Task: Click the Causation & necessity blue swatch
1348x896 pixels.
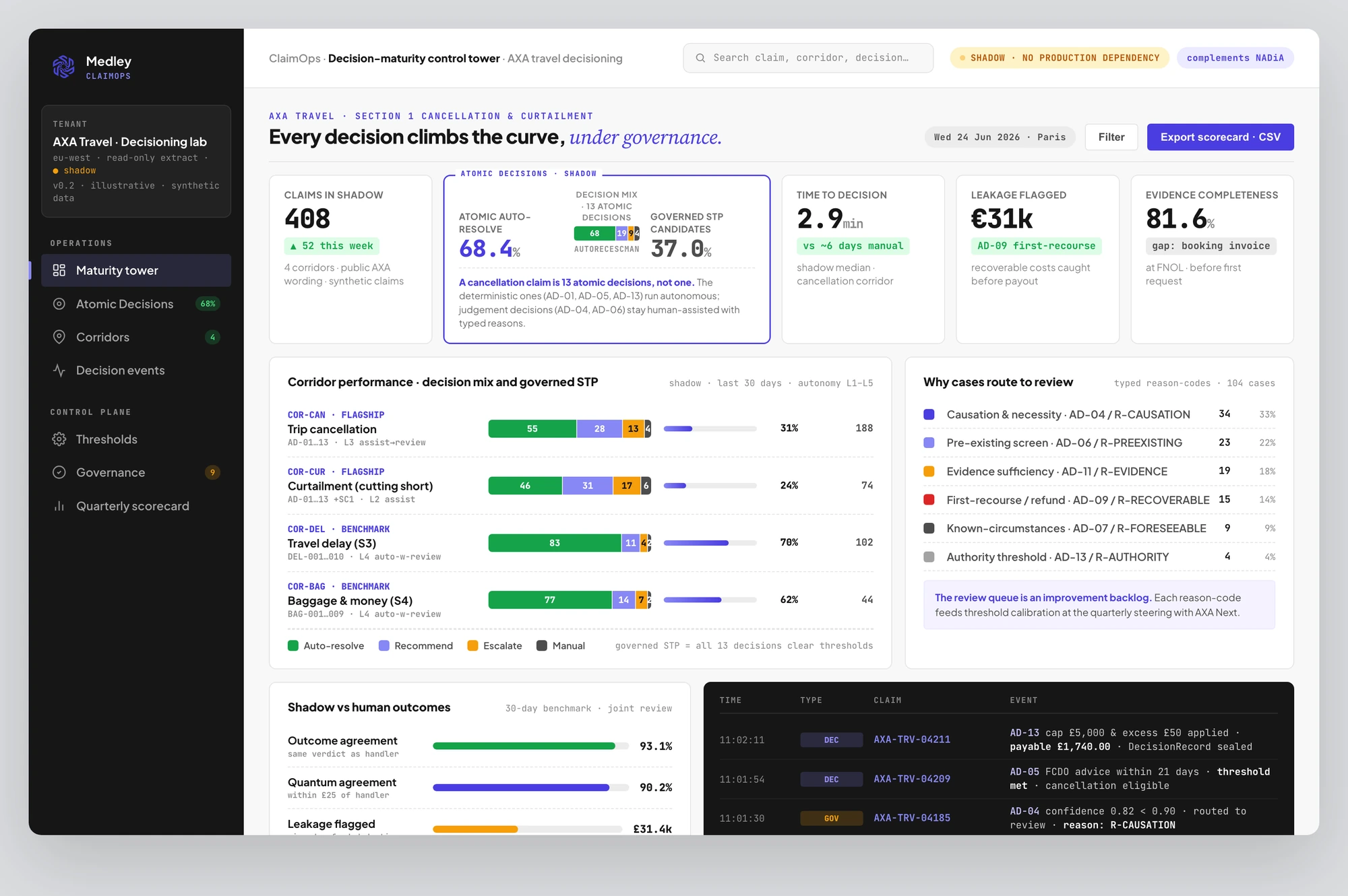Action: pos(929,414)
